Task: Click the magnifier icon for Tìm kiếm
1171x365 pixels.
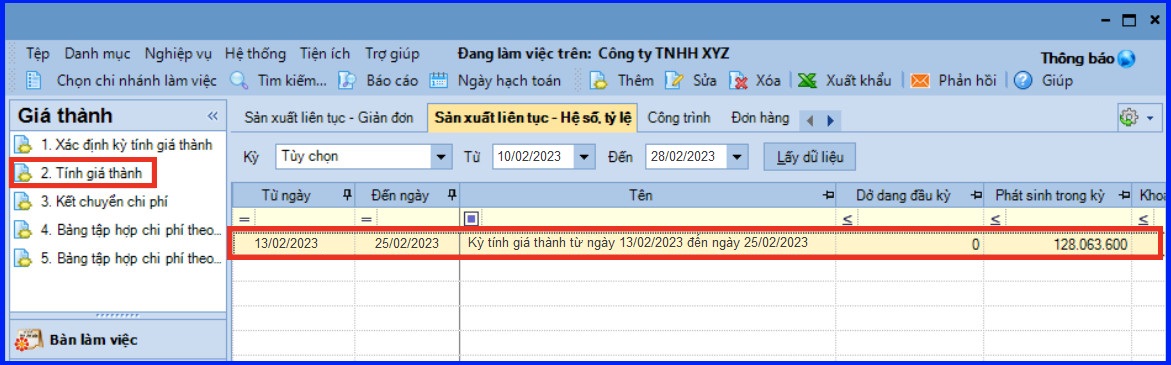Action: tap(239, 80)
